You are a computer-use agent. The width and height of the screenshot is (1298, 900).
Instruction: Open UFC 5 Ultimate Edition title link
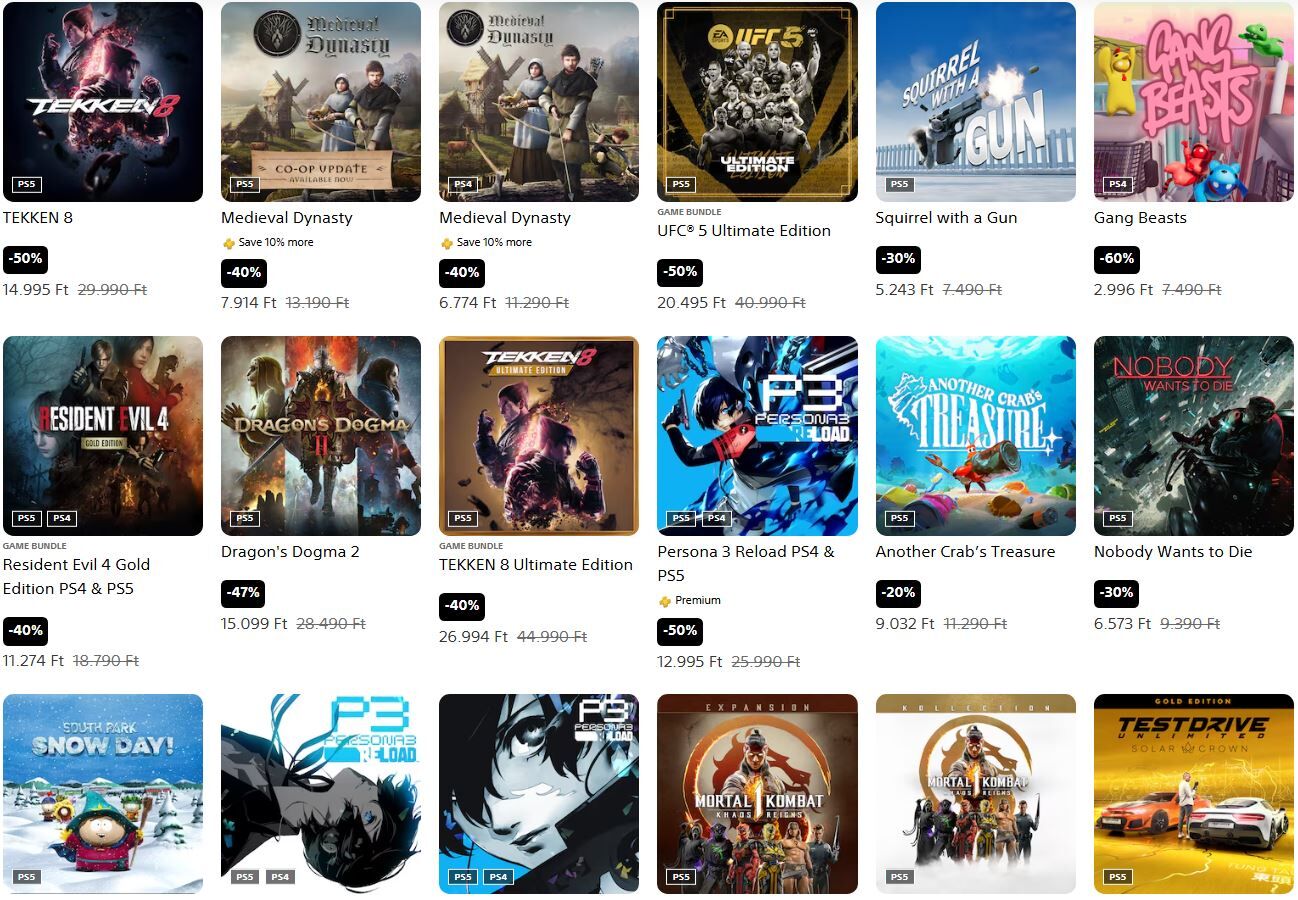pyautogui.click(x=744, y=231)
